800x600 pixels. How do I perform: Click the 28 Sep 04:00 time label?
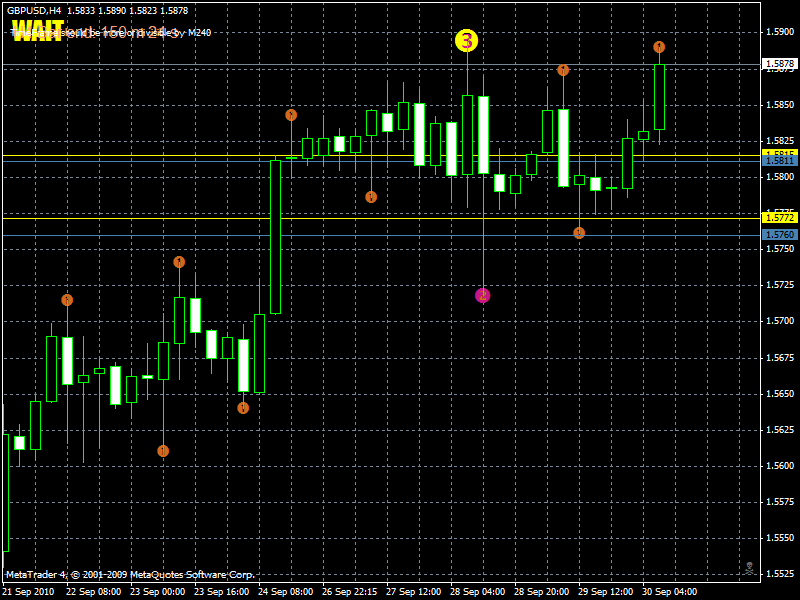[478, 592]
